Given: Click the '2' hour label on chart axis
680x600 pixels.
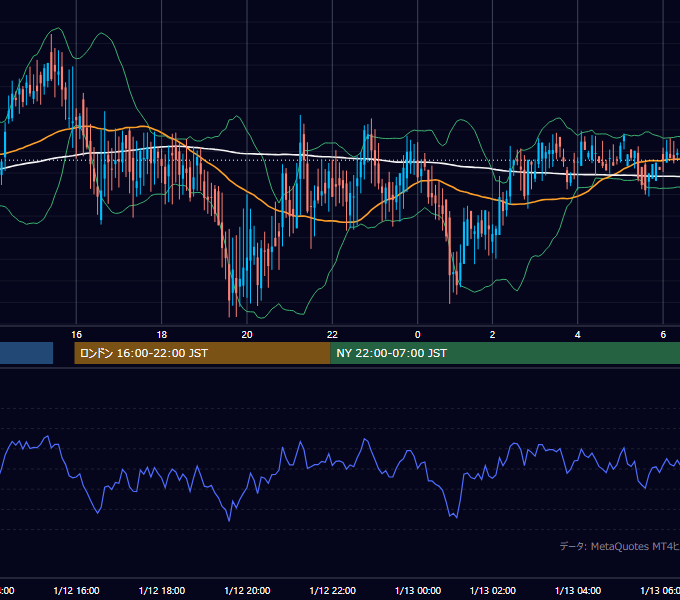Looking at the screenshot, I should [x=492, y=334].
